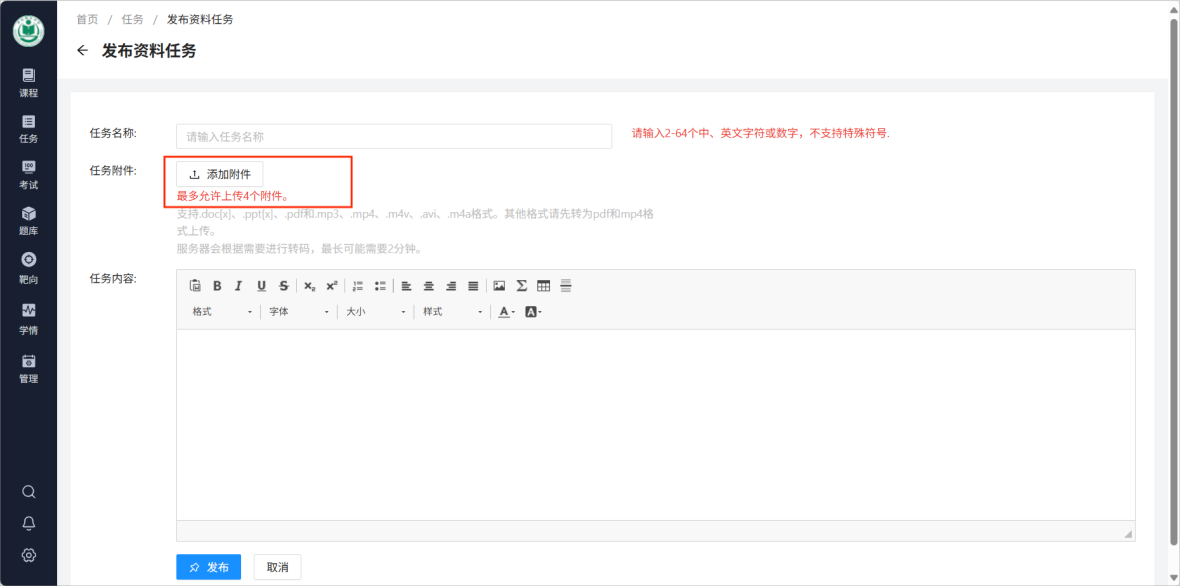Focus the 任务名称 input field
This screenshot has width=1180, height=586.
click(394, 136)
